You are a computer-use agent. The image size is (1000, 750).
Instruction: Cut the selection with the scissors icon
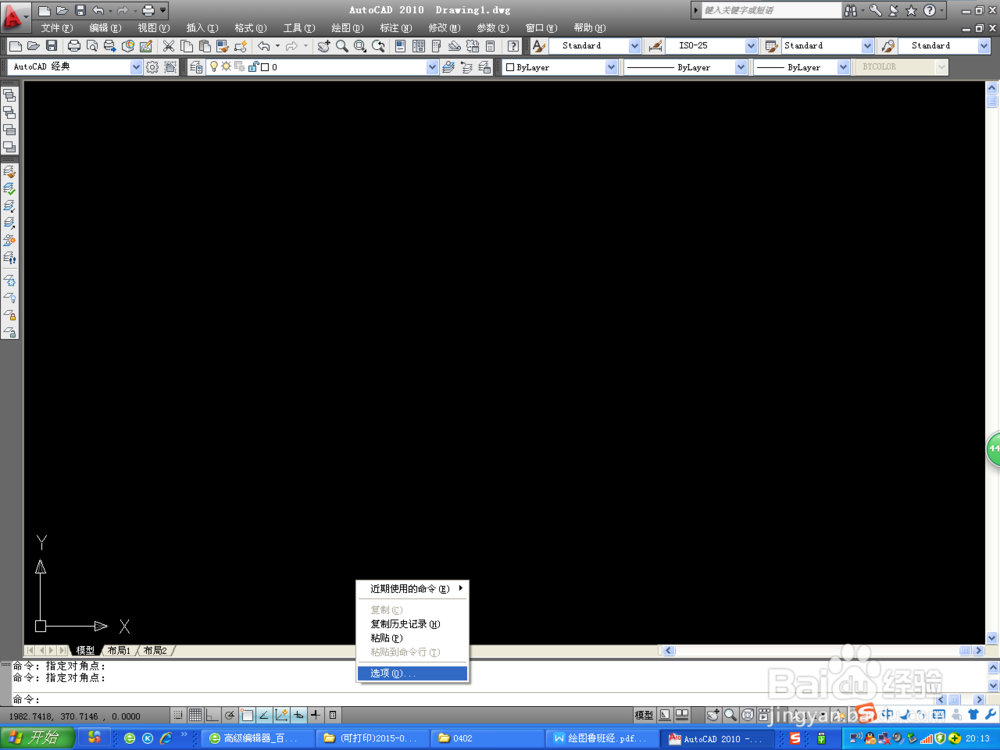[168, 46]
